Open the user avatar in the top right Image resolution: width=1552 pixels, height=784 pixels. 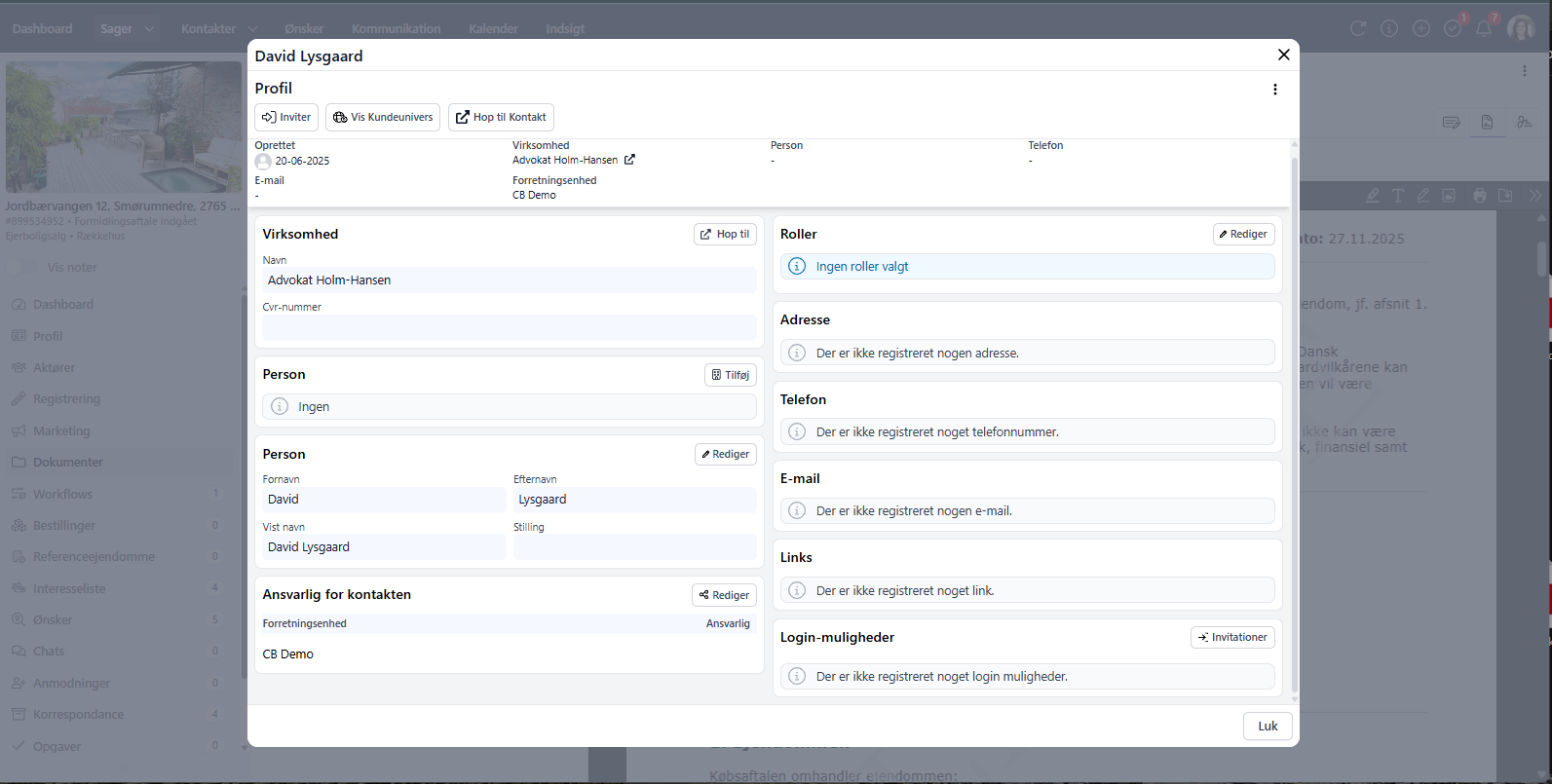1520,28
